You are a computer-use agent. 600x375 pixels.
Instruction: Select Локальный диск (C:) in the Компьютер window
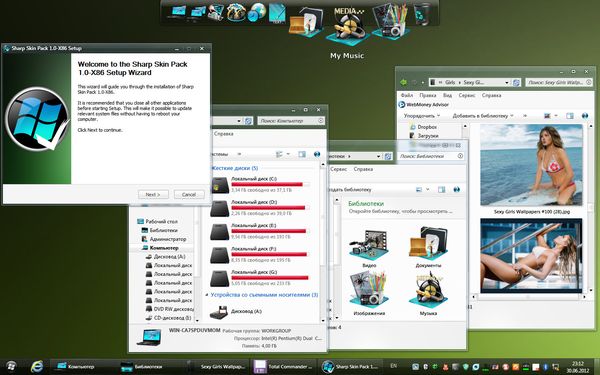click(x=260, y=184)
